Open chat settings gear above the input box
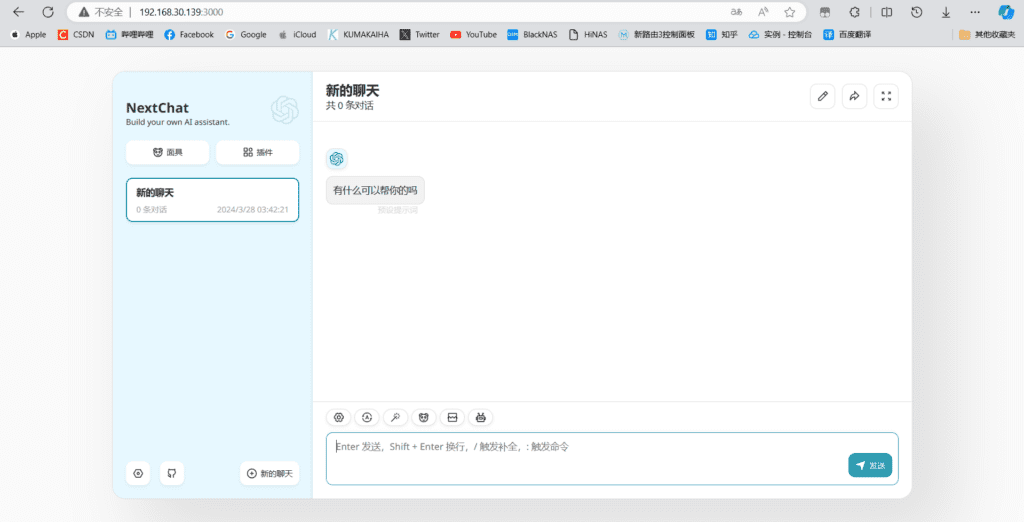 pyautogui.click(x=338, y=417)
